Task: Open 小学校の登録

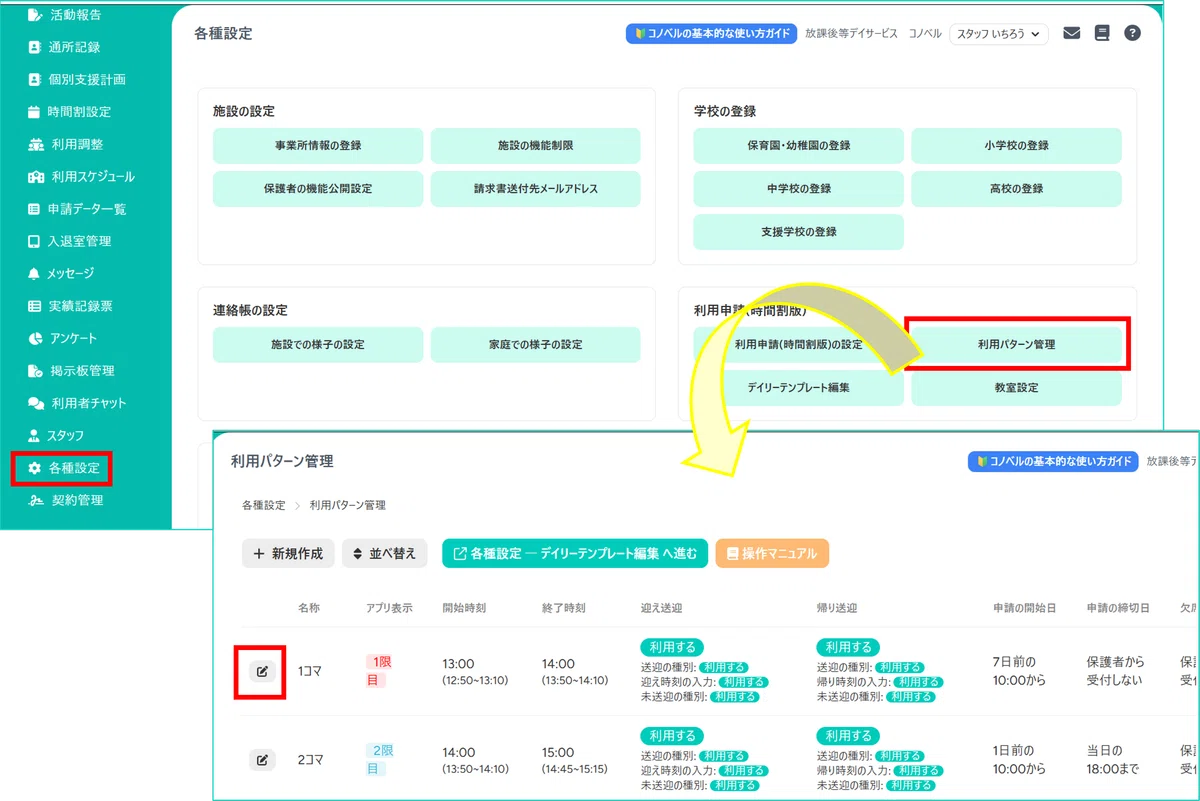Action: tap(1016, 146)
